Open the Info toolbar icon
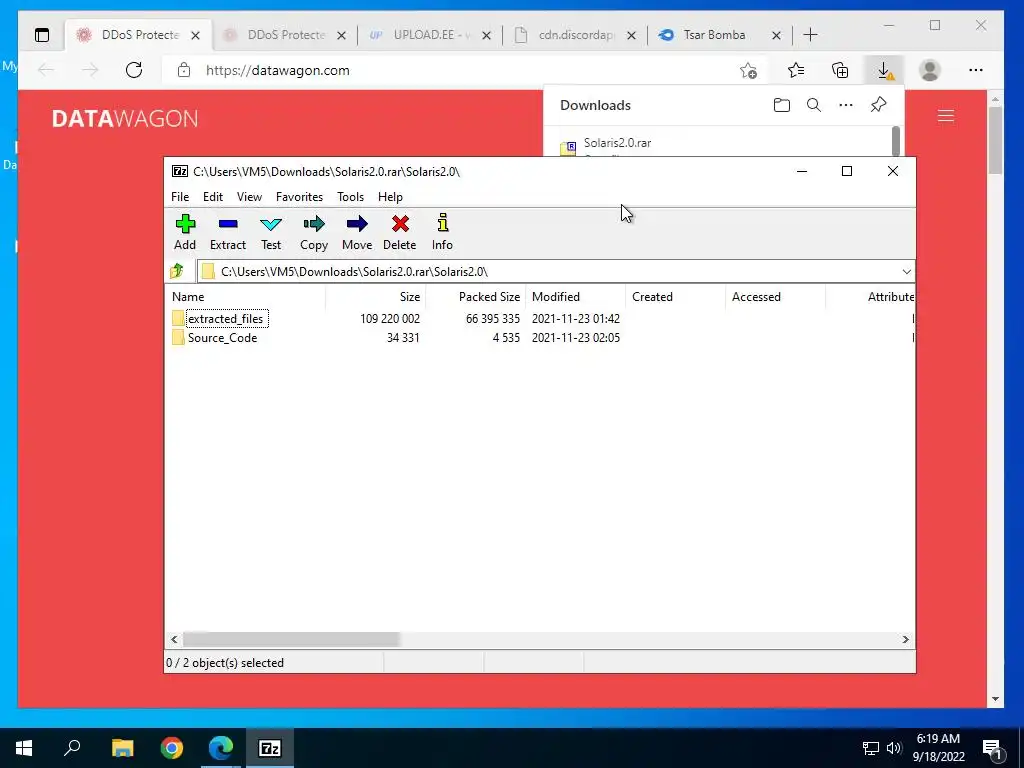Viewport: 1024px width, 768px height. pos(442,232)
